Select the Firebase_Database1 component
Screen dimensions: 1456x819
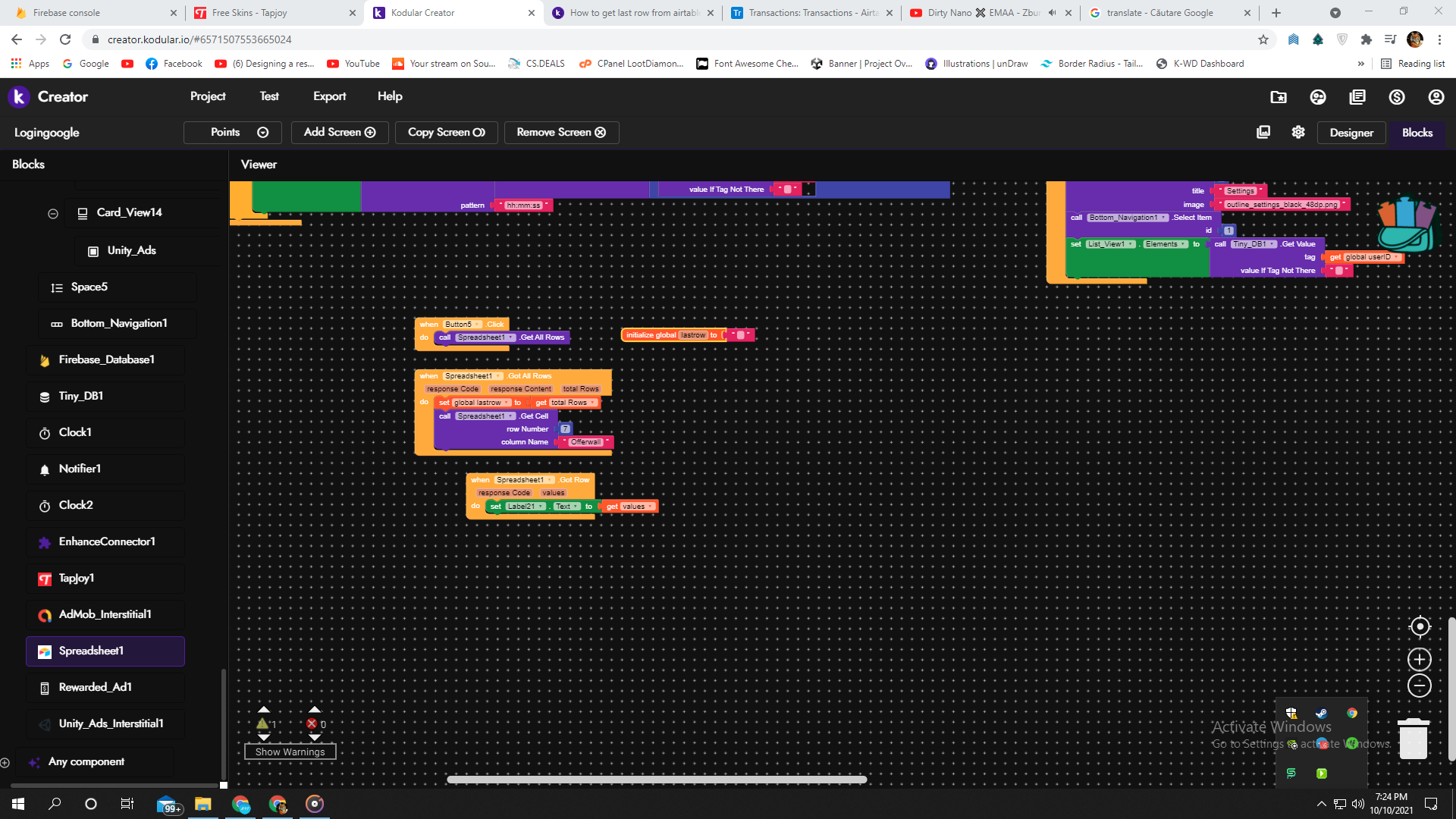106,359
